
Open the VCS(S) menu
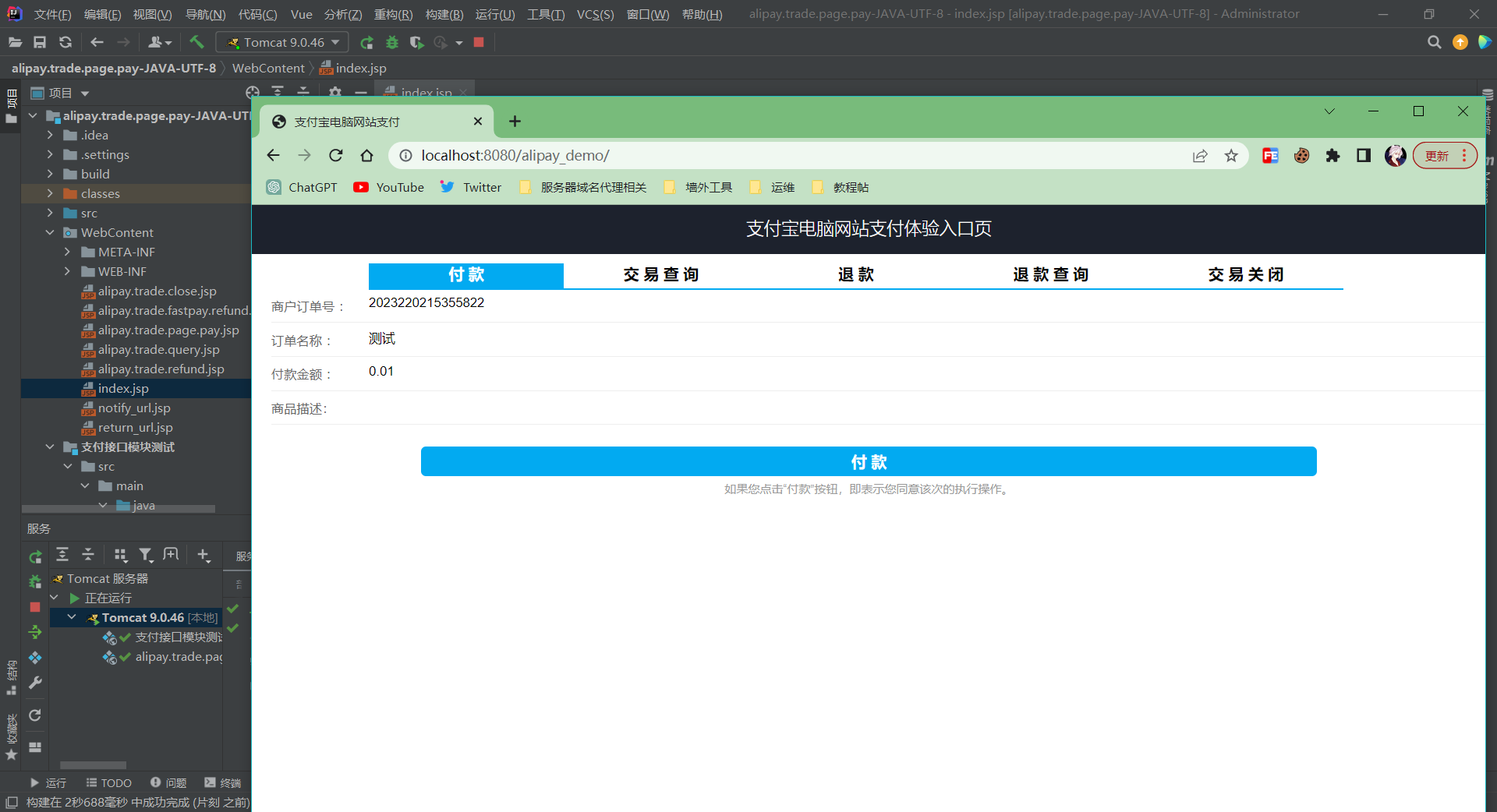tap(595, 14)
